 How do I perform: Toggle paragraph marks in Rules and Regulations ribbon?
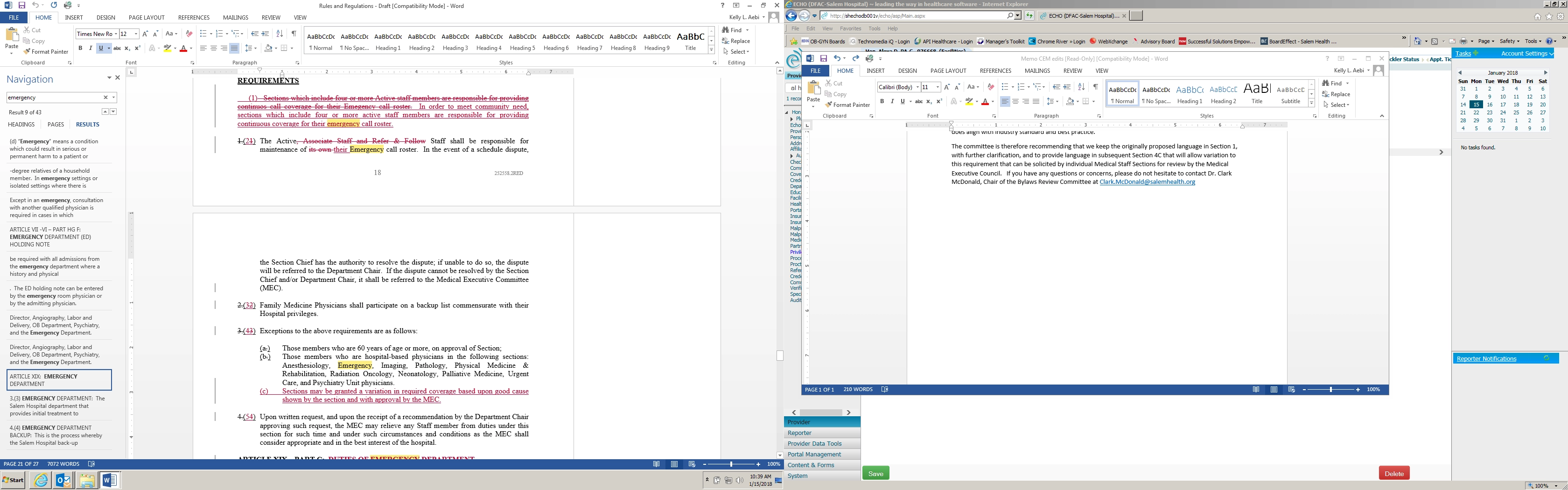tap(294, 34)
